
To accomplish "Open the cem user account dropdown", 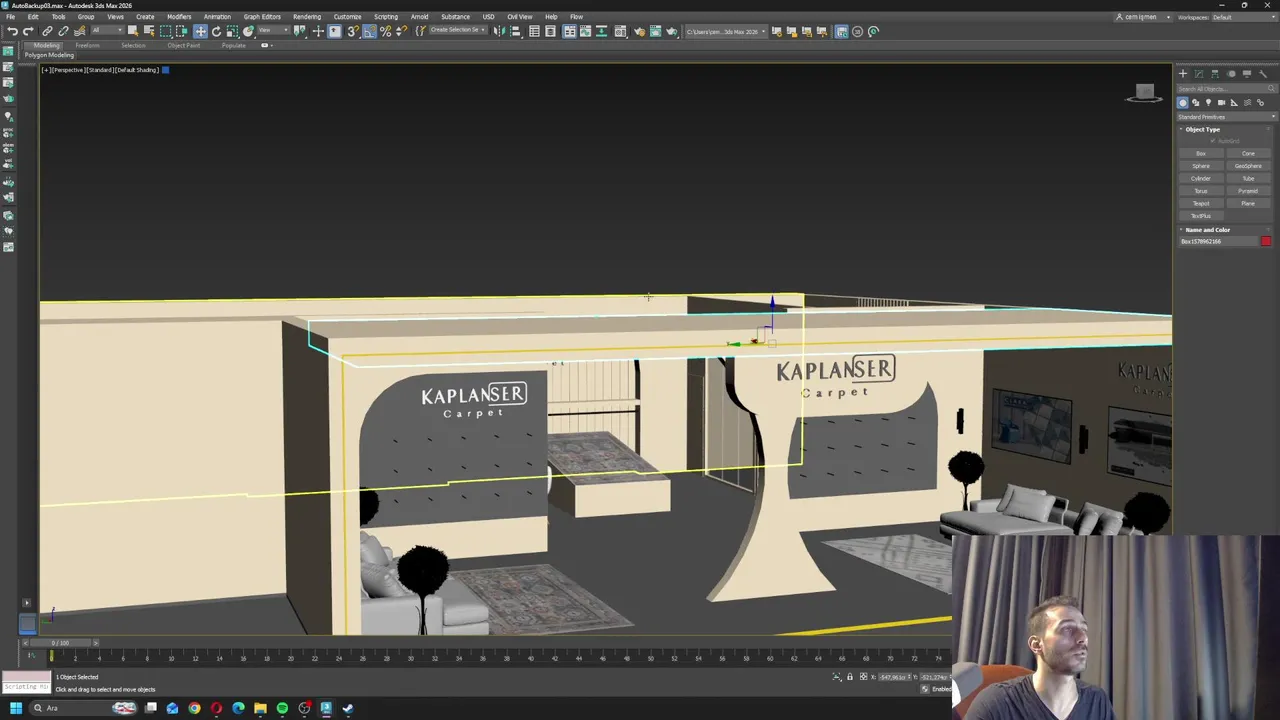I will tap(1143, 17).
